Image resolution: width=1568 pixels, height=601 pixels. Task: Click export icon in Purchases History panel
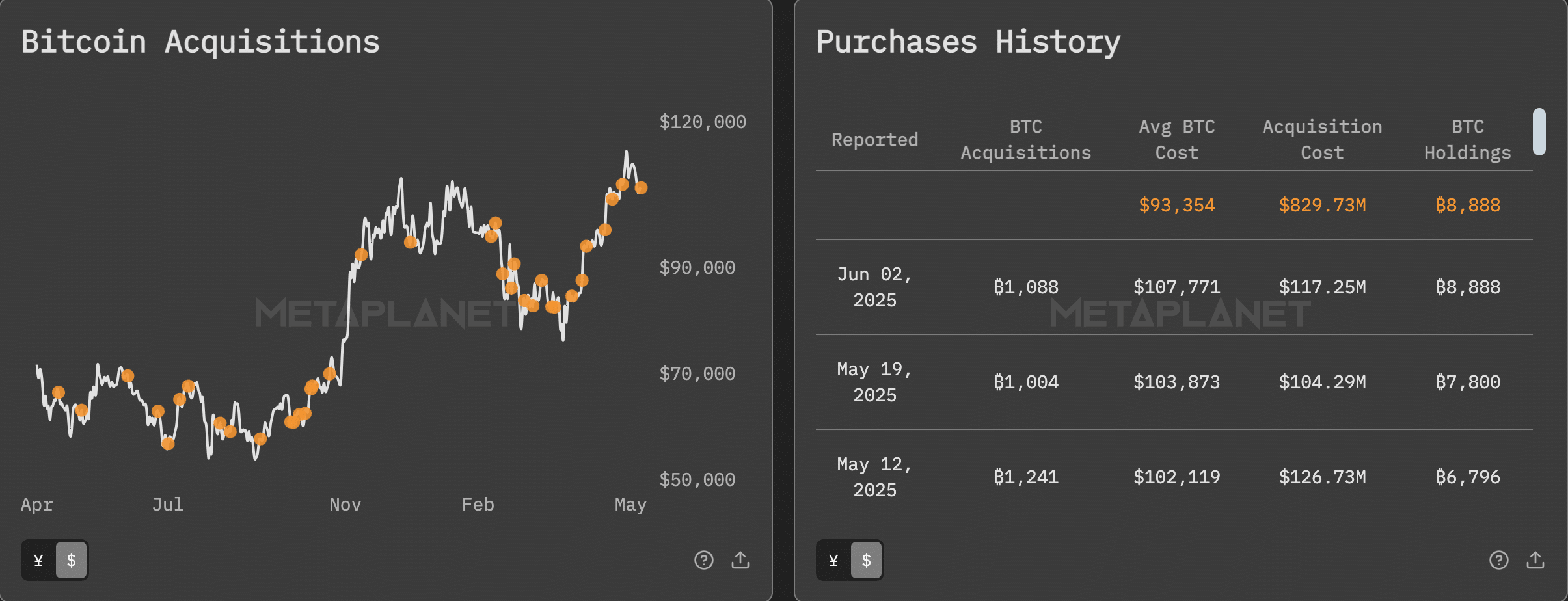pyautogui.click(x=1535, y=560)
